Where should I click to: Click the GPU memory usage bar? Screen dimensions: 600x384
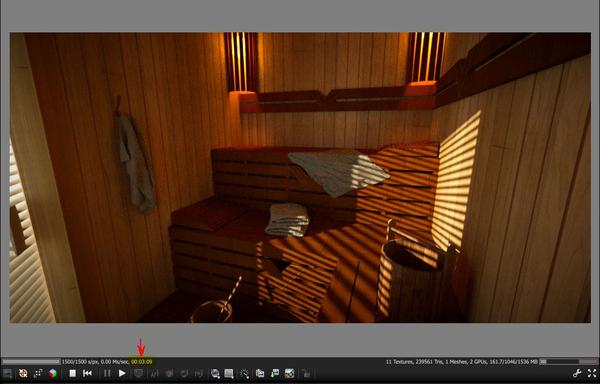click(568, 361)
